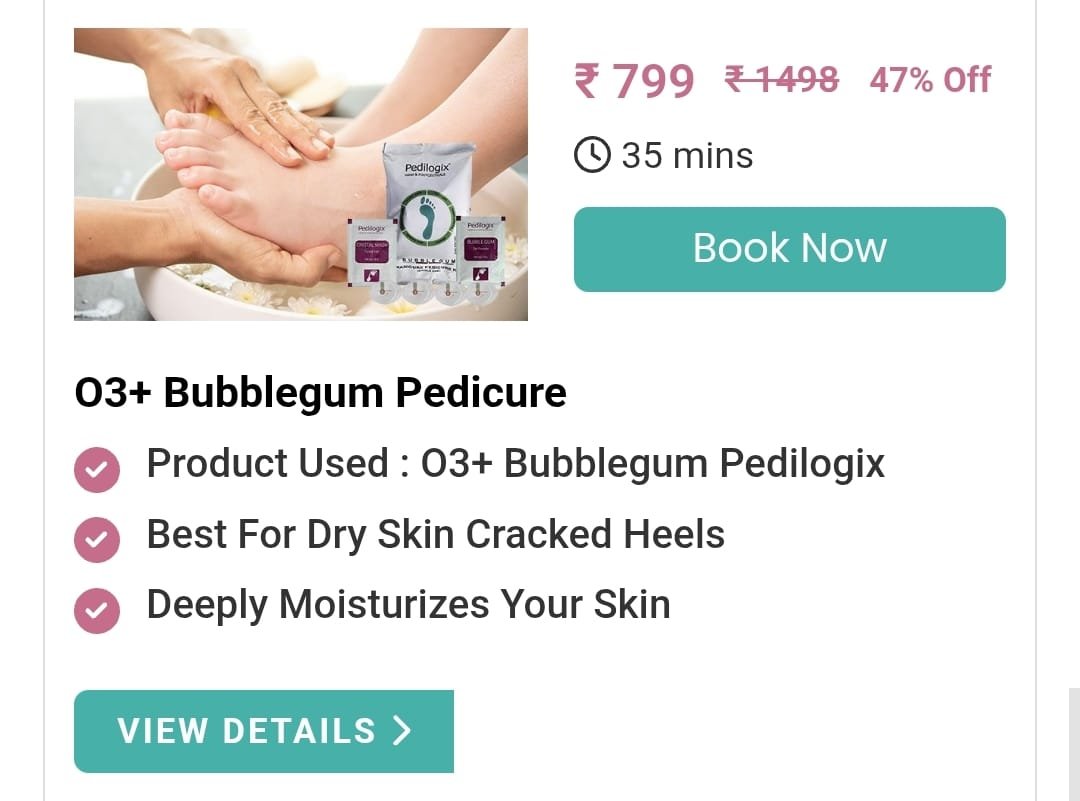This screenshot has width=1080, height=801.
Task: Click the Book Now button
Action: [789, 249]
